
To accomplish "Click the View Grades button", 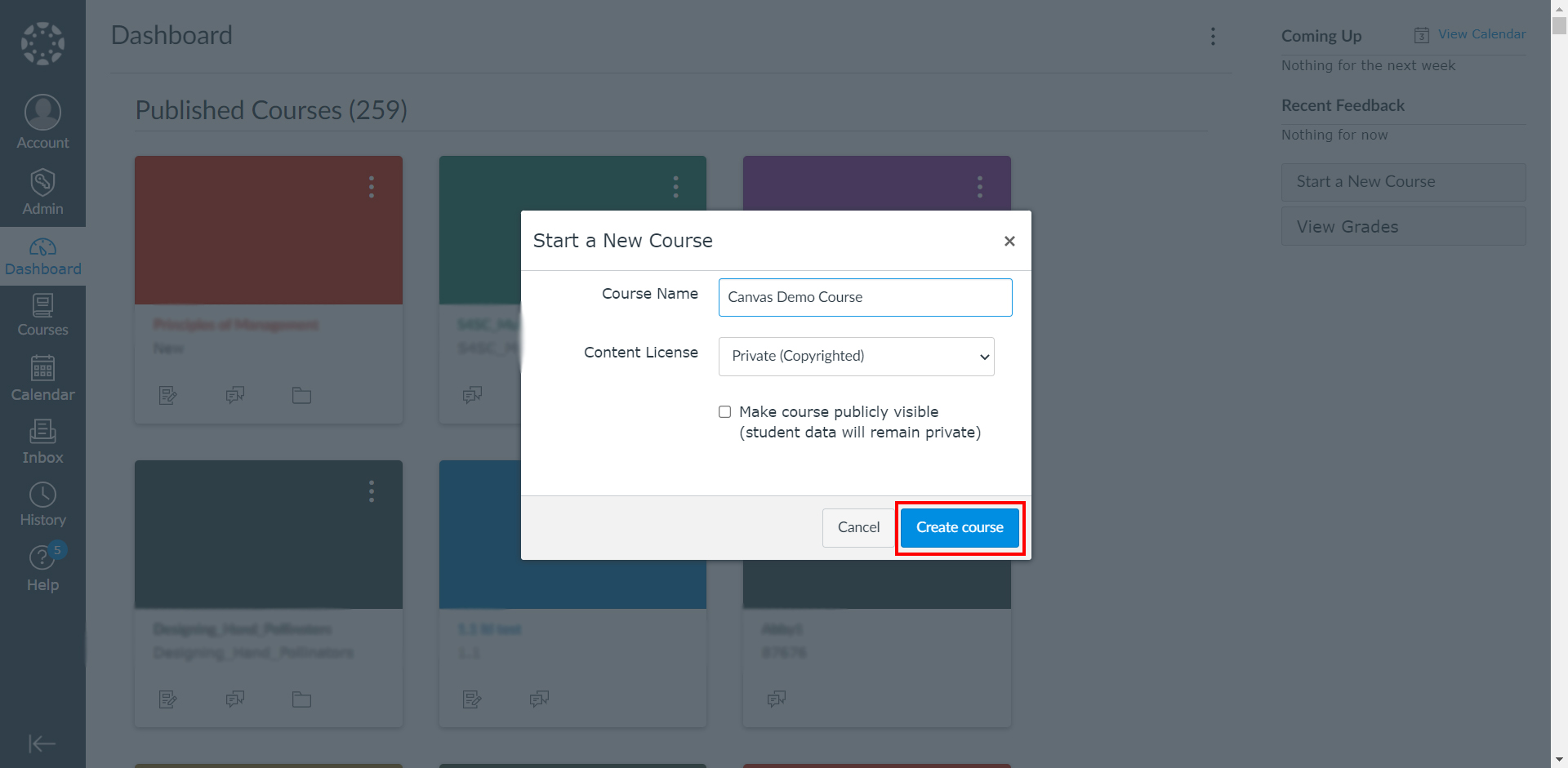I will [x=1403, y=226].
